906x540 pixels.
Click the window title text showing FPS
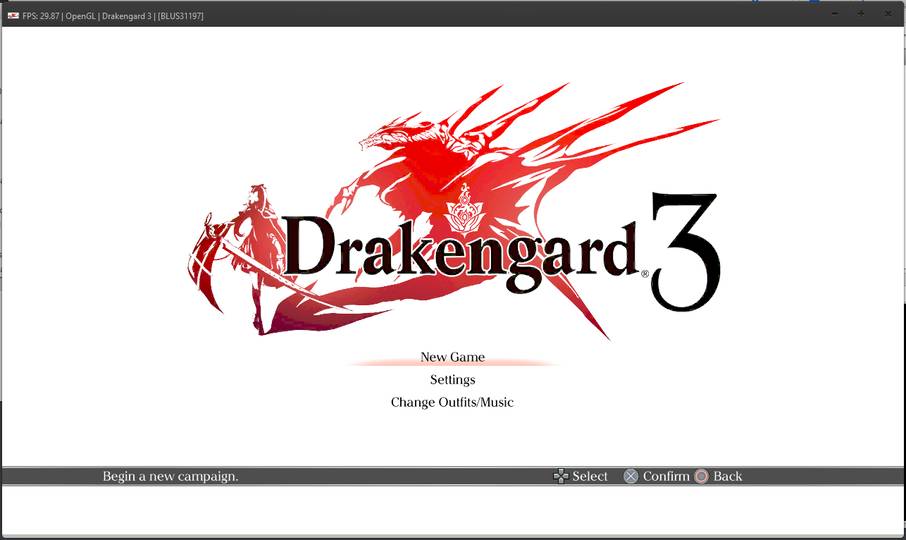113,16
